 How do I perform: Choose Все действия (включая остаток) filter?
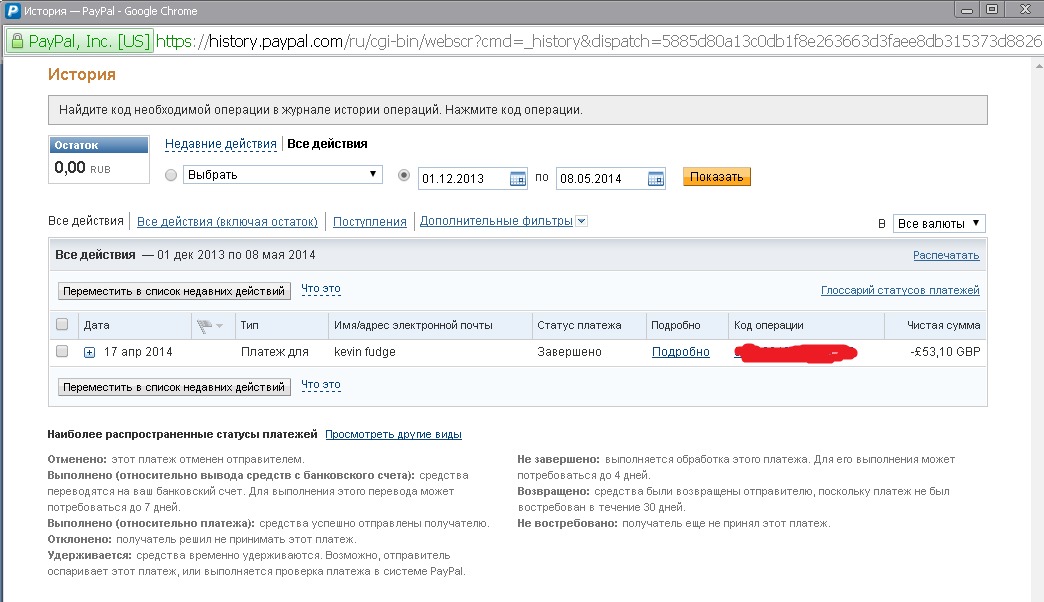(227, 222)
